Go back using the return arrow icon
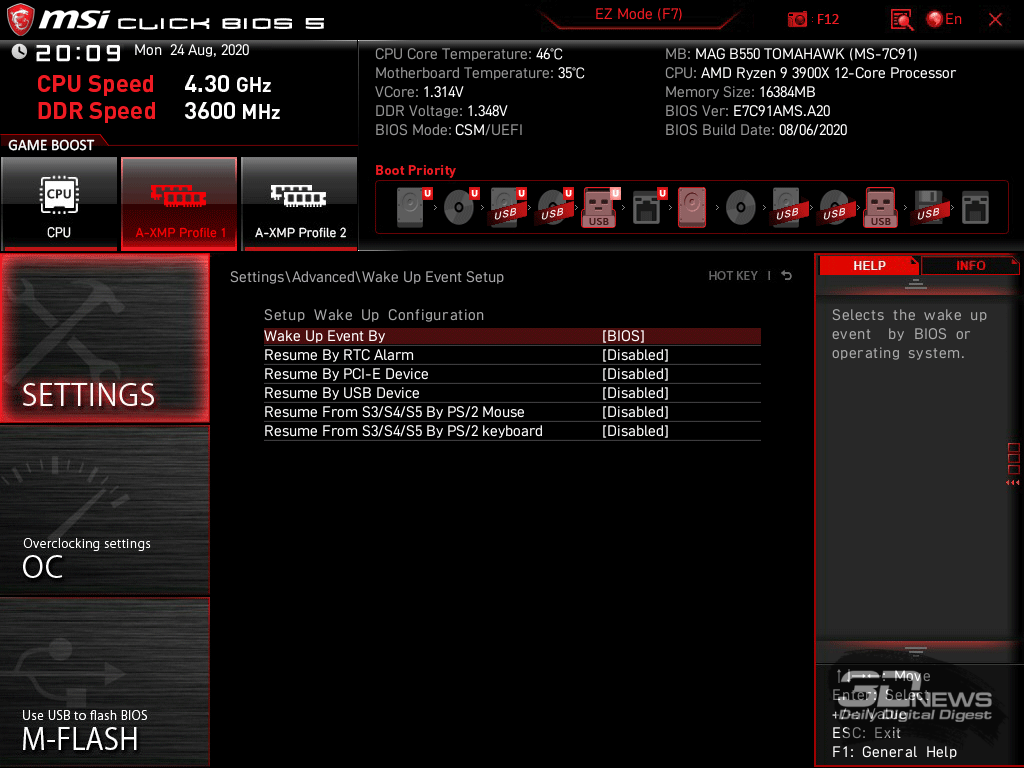Viewport: 1024px width, 768px height. [787, 276]
